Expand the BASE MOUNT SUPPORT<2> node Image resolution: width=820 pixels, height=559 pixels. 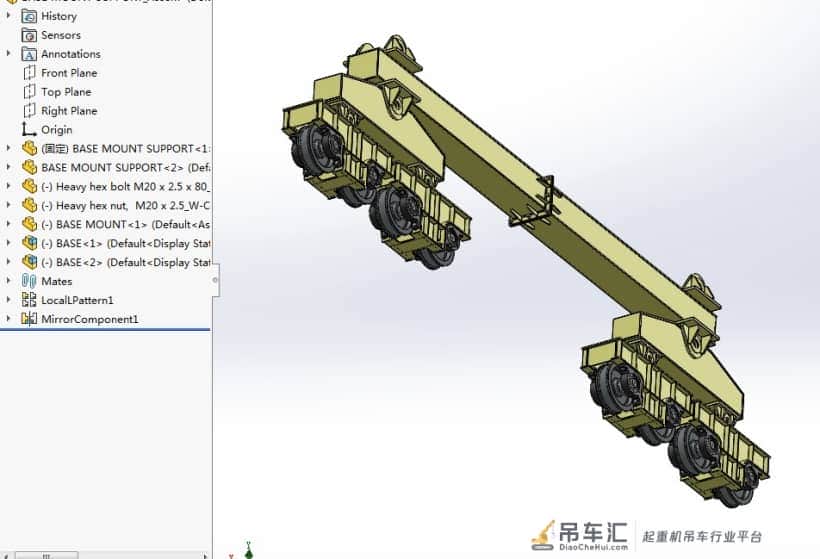[8, 167]
